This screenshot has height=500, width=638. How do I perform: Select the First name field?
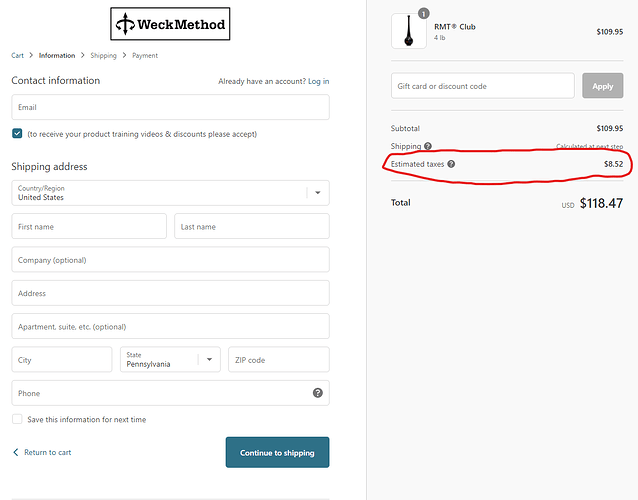click(x=89, y=227)
